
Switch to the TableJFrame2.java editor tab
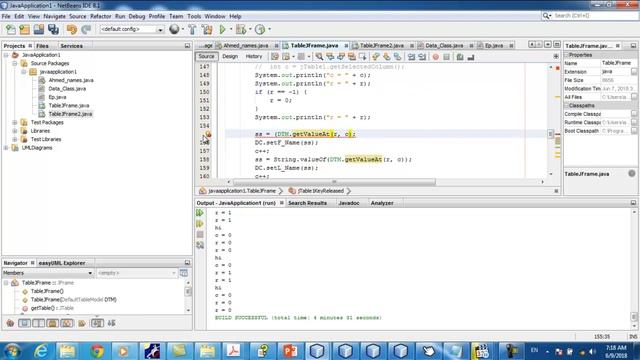click(381, 45)
